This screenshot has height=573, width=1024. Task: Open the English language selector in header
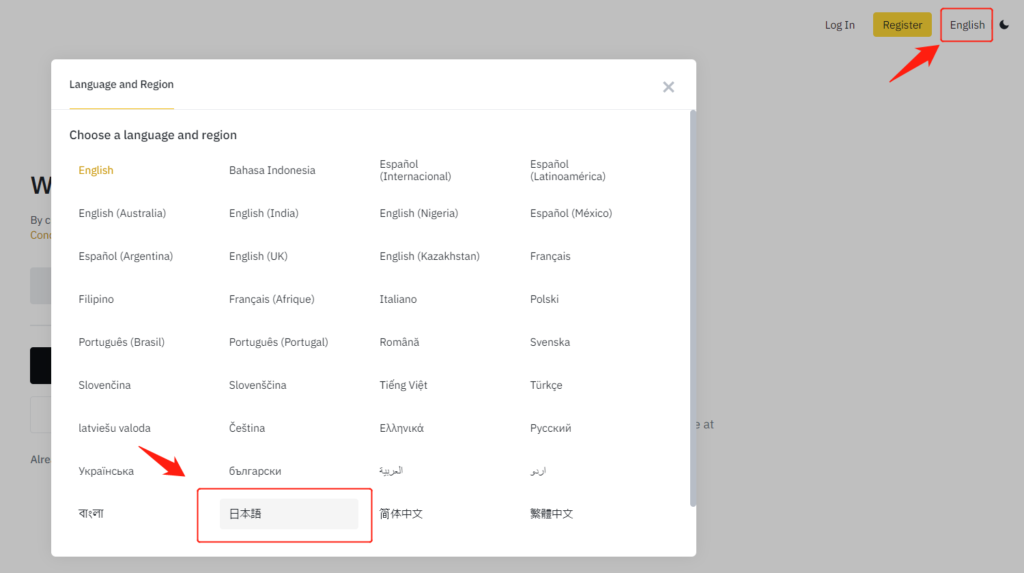(967, 25)
